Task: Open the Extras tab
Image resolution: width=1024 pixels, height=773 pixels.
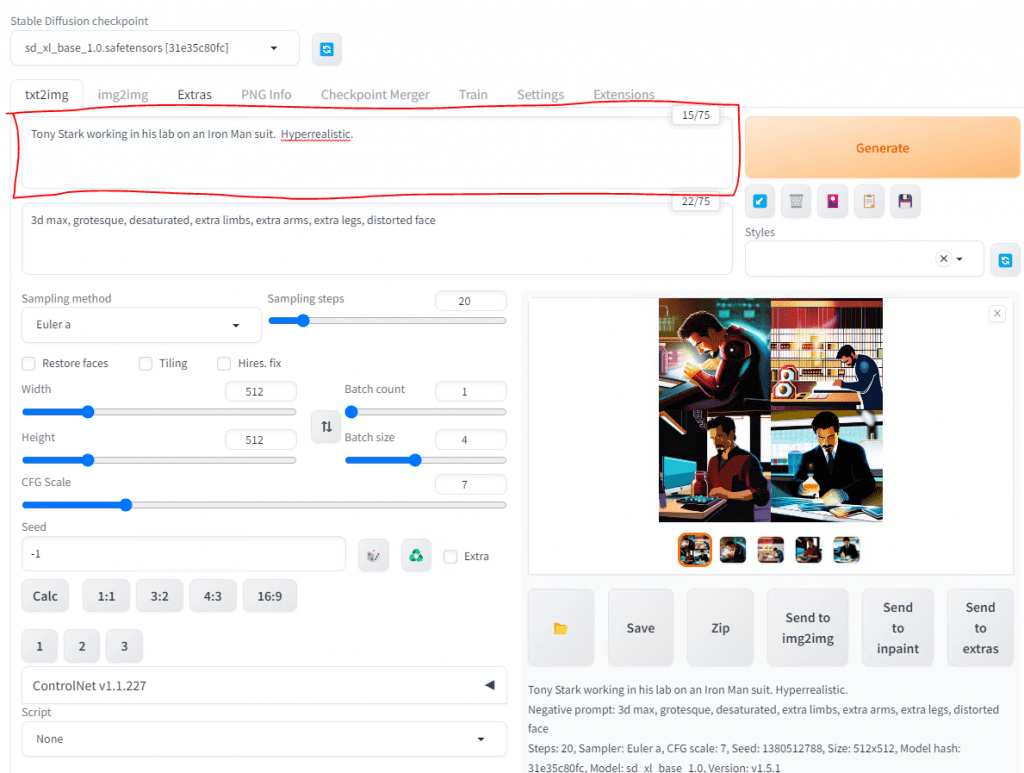Action: 195,95
